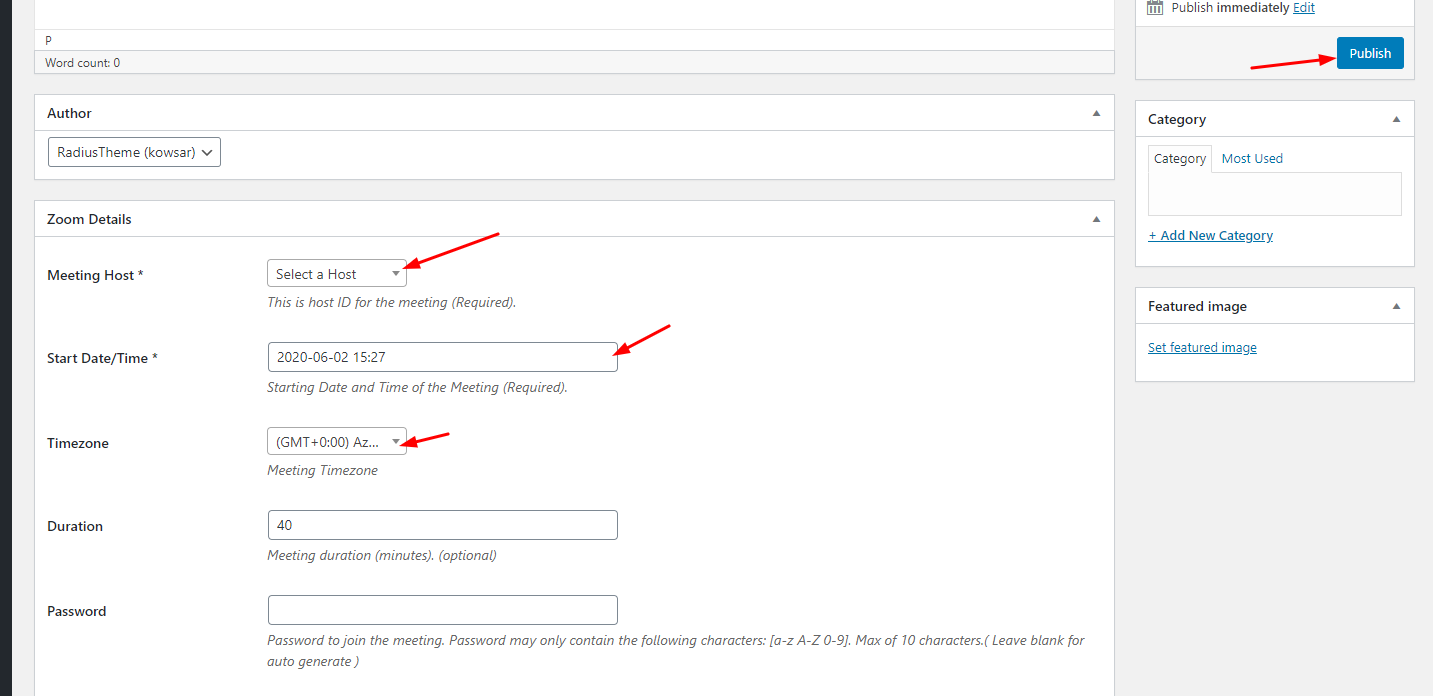1433x696 pixels.
Task: Click the editor path indicator 'P'
Action: tap(48, 40)
